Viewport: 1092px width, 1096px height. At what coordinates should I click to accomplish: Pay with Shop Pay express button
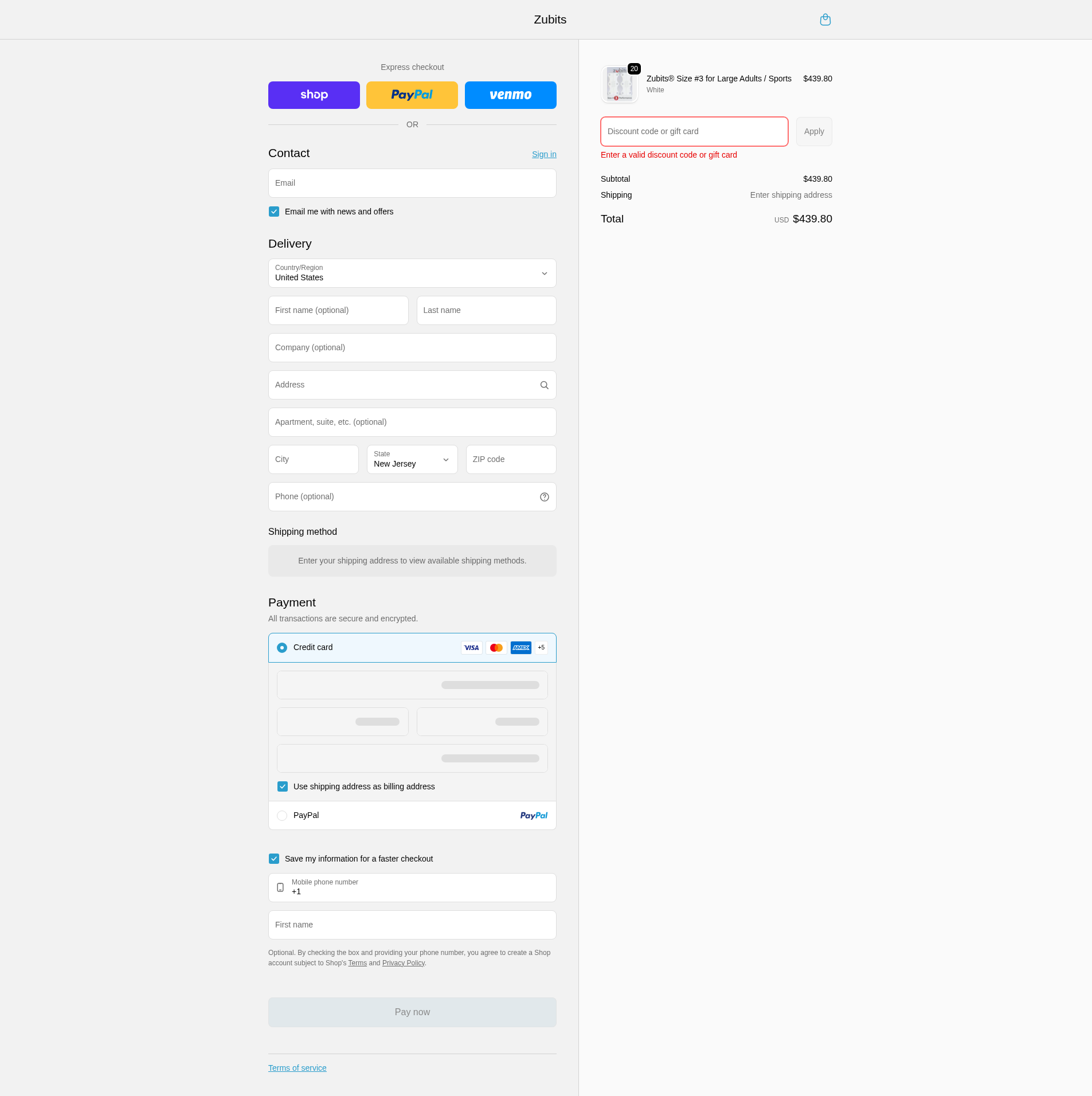point(314,95)
